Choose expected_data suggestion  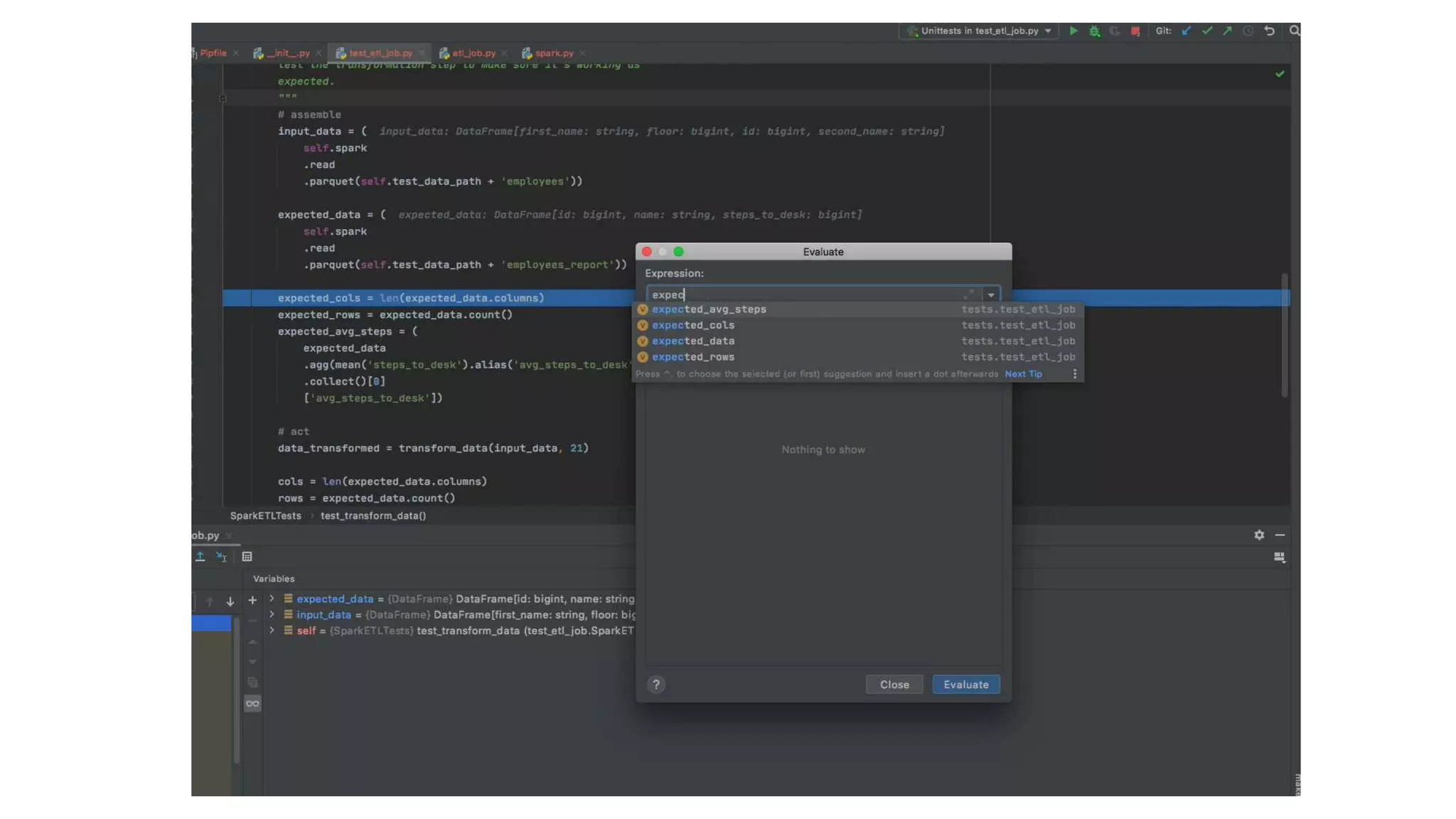tap(857, 341)
